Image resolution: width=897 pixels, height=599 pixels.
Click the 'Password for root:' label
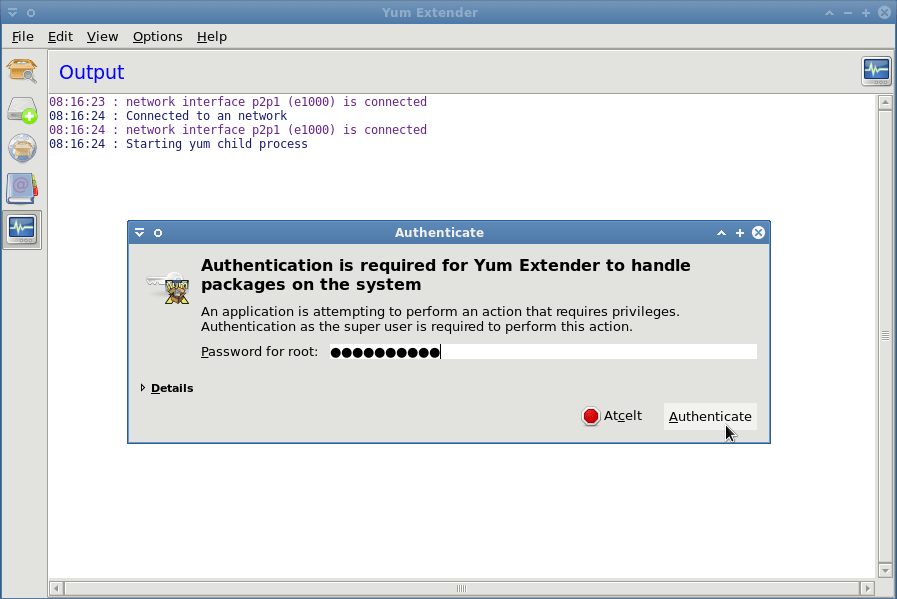click(259, 352)
